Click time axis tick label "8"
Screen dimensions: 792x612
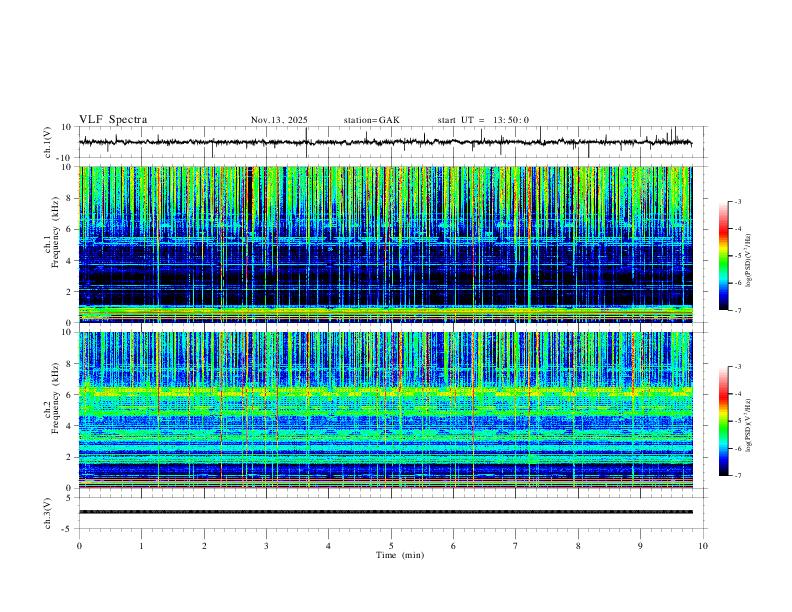pyautogui.click(x=578, y=546)
